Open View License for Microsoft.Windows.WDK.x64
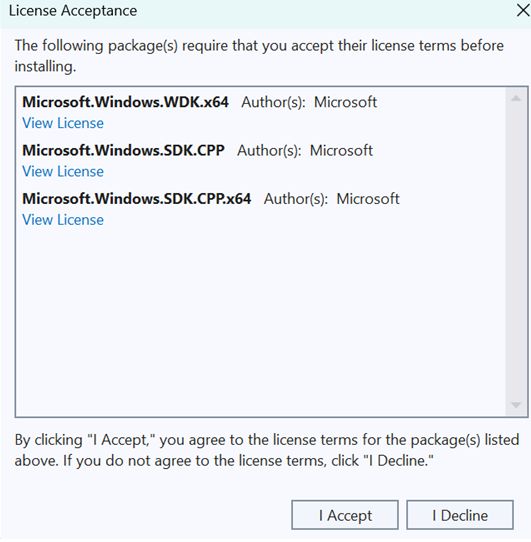The image size is (531, 542). [x=63, y=123]
